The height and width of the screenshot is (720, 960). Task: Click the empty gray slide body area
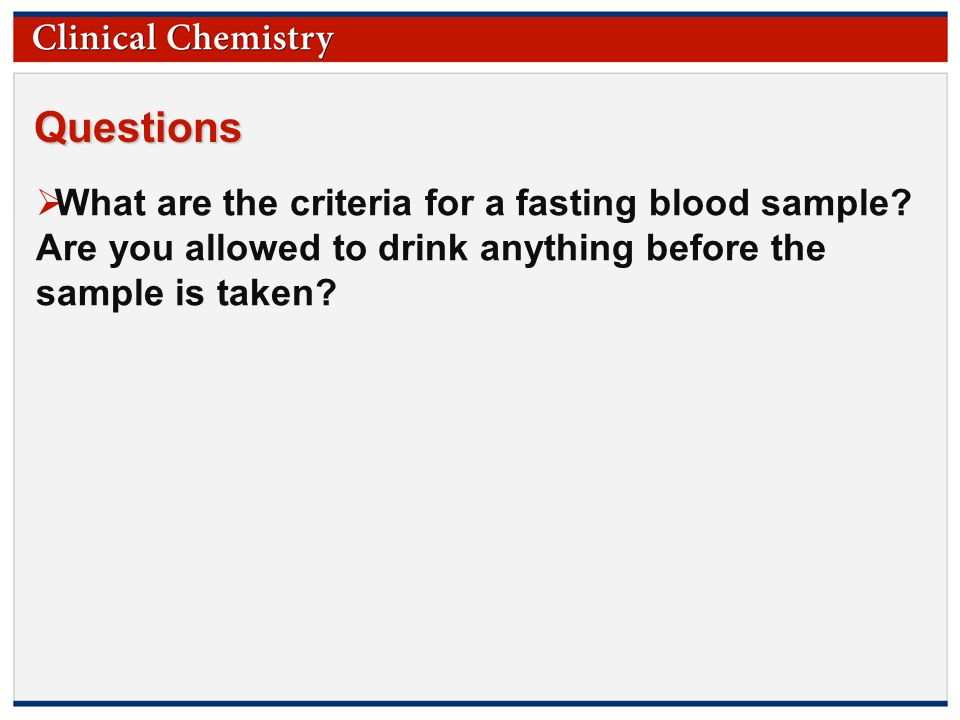480,502
